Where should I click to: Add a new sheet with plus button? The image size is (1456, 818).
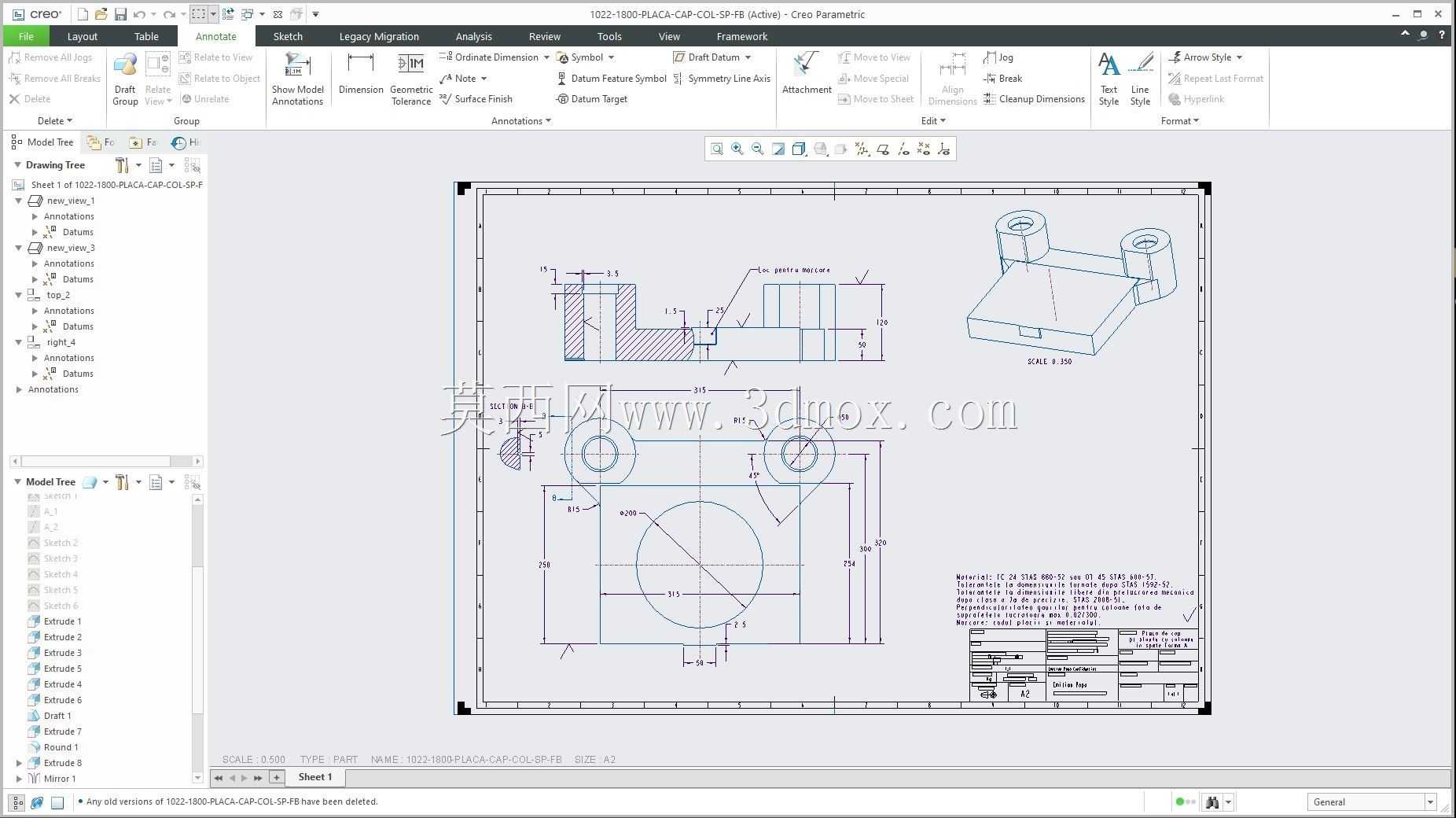coord(277,777)
